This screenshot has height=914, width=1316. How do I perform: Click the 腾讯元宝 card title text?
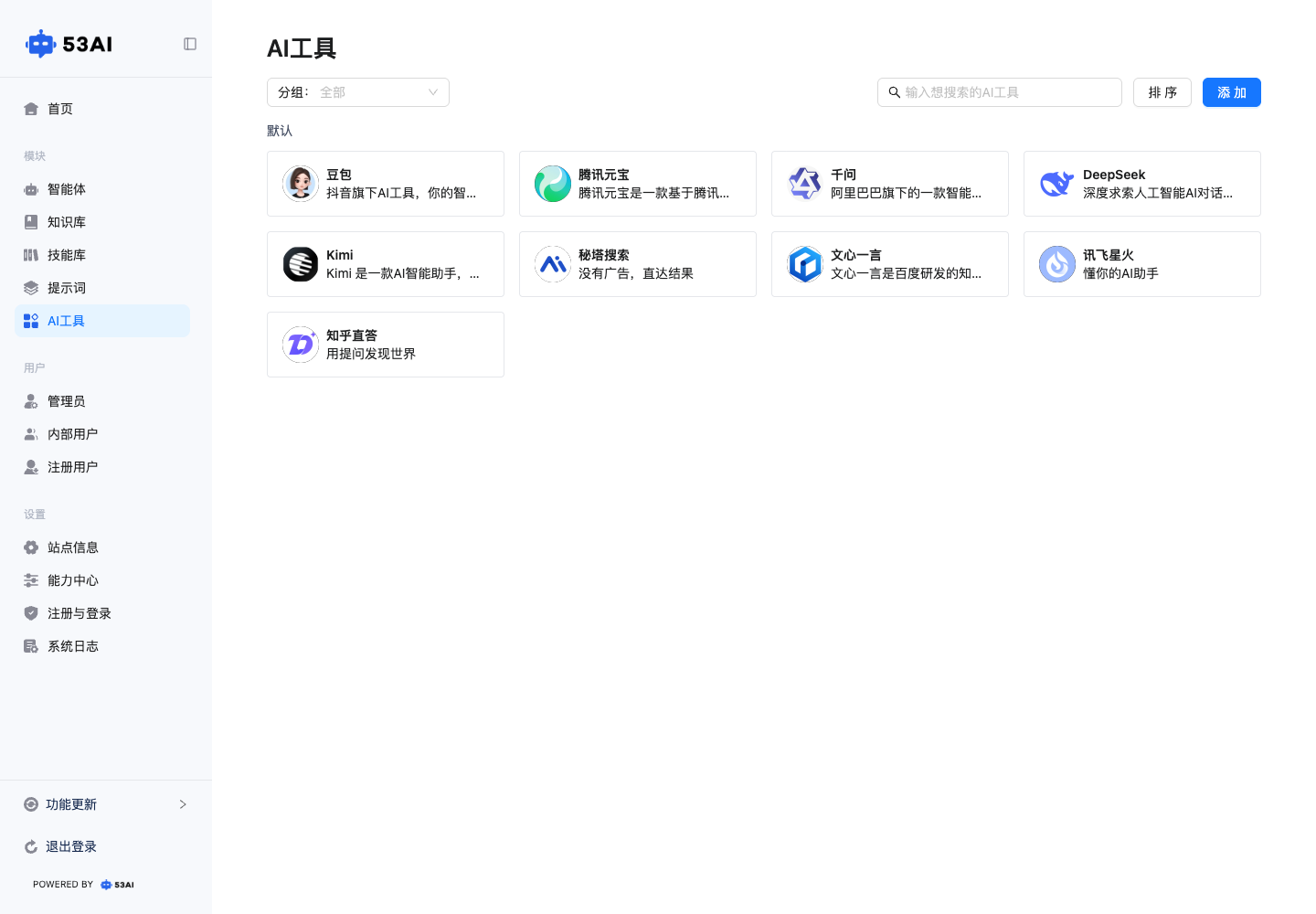click(x=604, y=175)
